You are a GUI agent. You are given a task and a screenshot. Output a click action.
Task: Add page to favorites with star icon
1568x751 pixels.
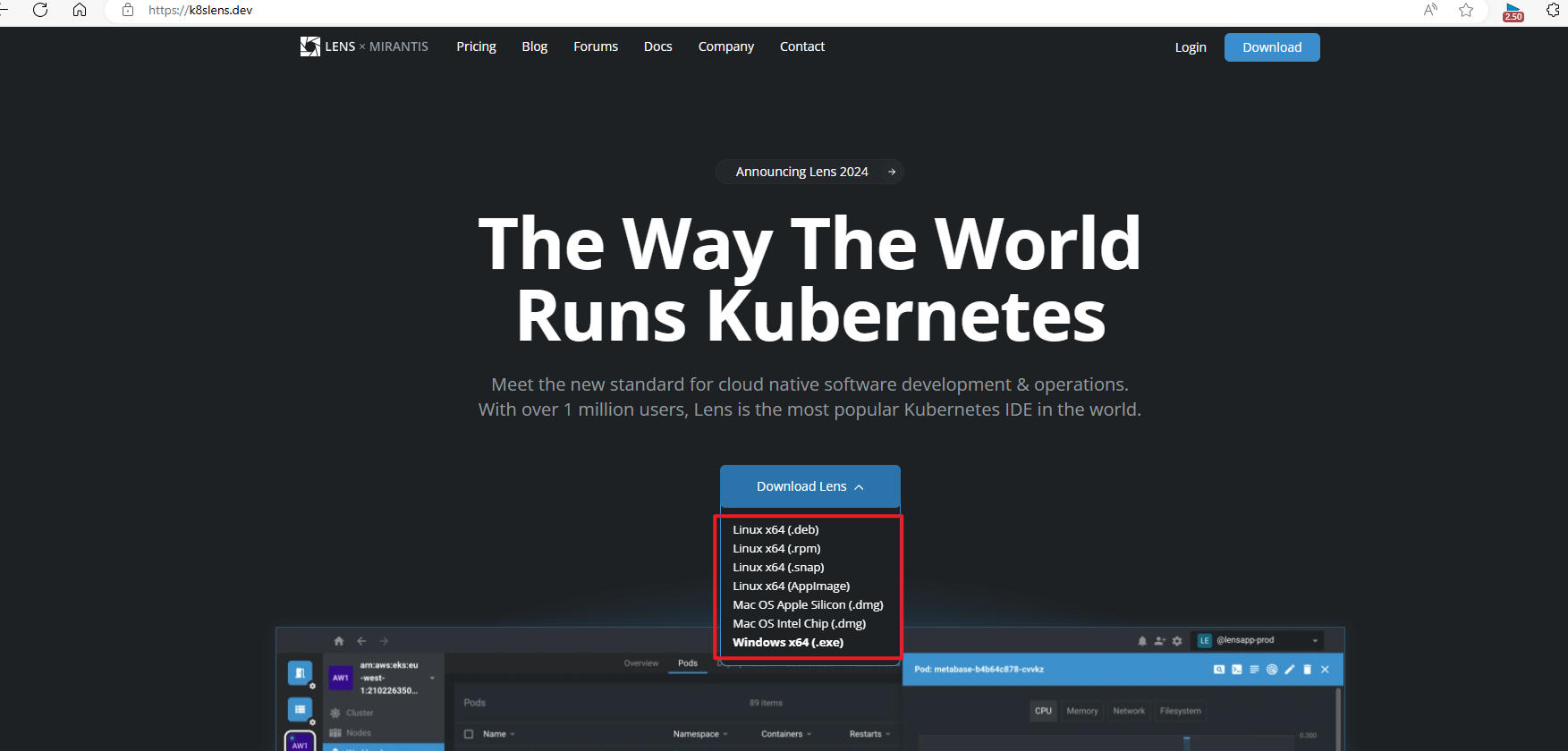pyautogui.click(x=1466, y=10)
